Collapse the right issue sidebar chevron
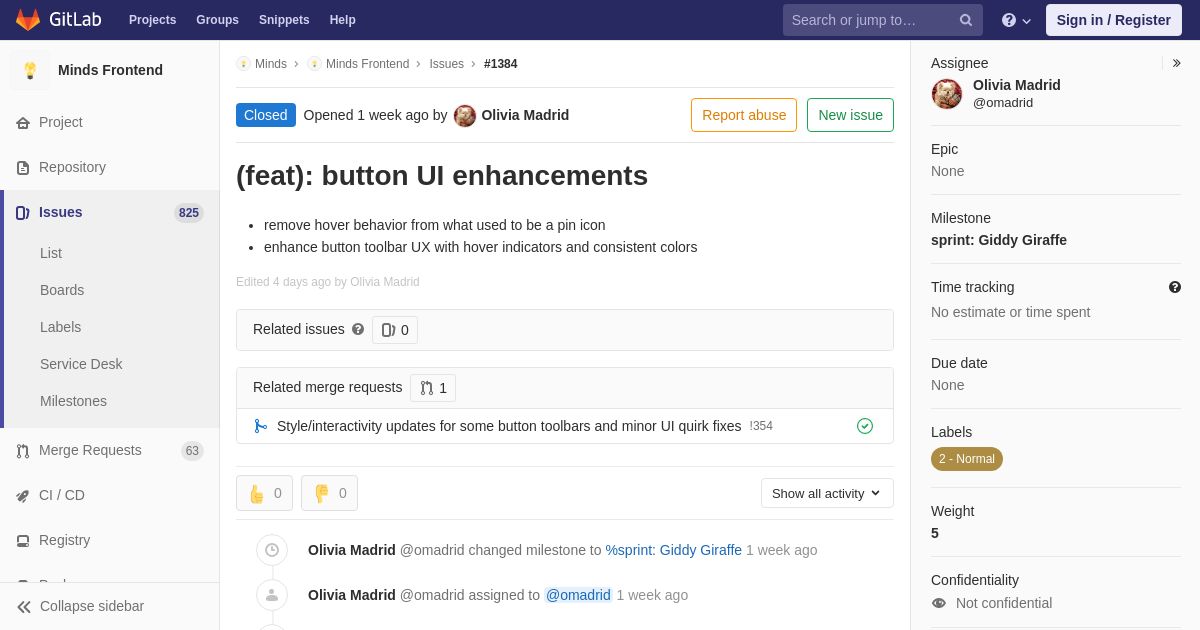Viewport: 1200px width, 630px height. click(1177, 63)
